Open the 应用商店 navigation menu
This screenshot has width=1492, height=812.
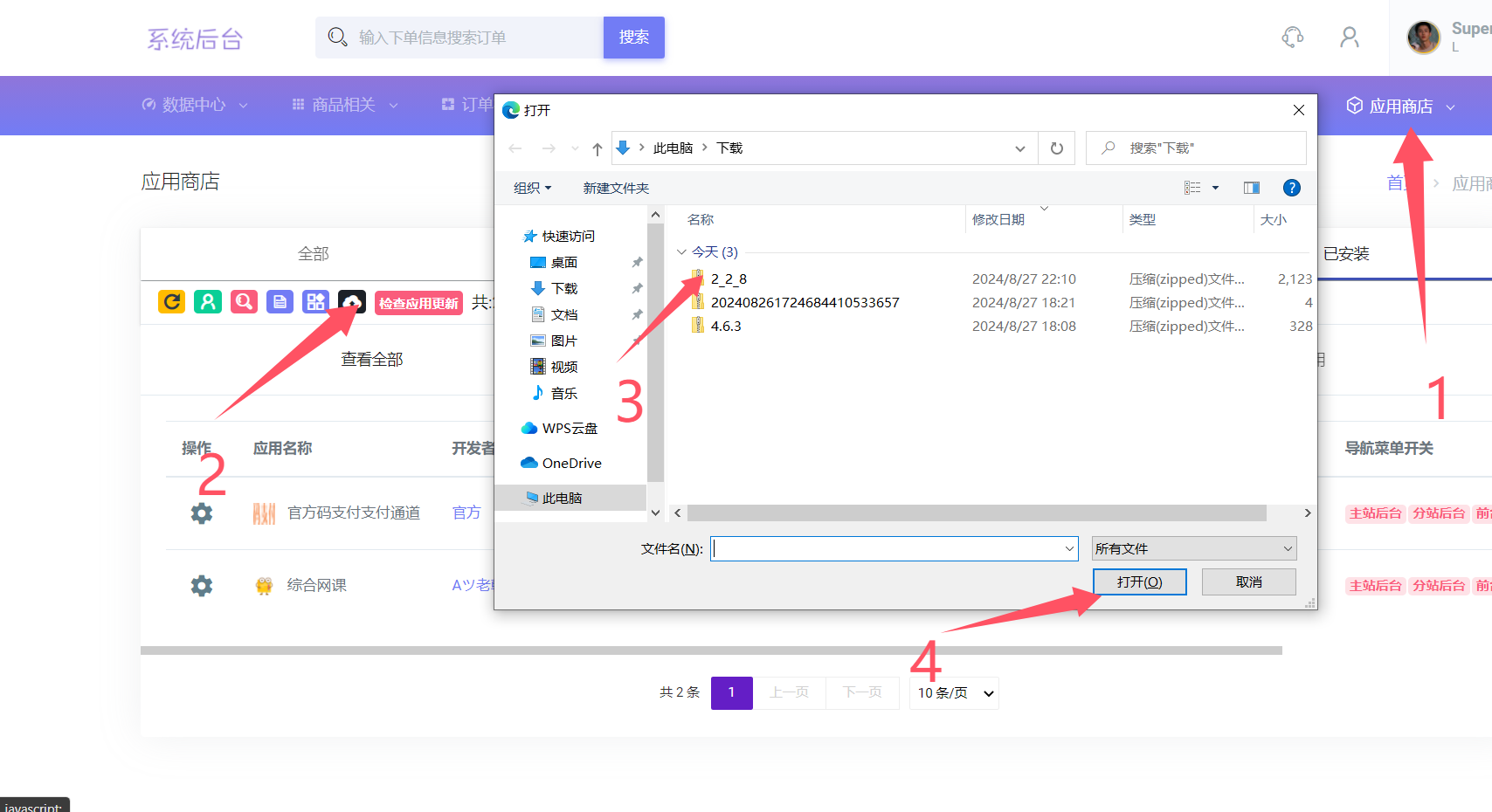click(x=1400, y=107)
